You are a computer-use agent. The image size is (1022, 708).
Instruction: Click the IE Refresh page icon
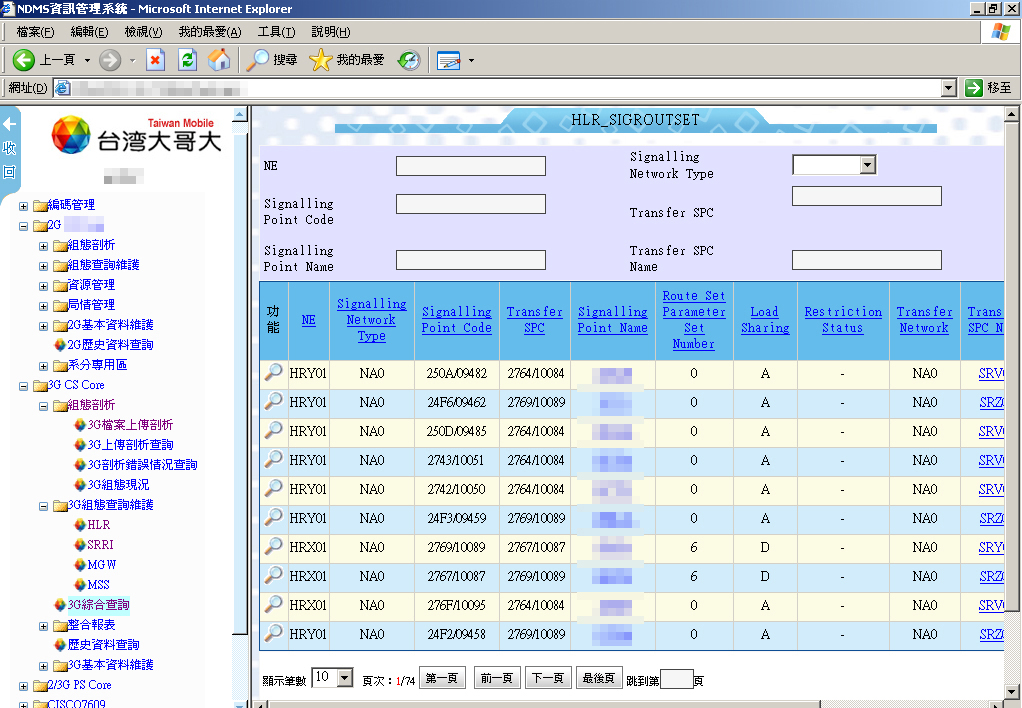click(187, 60)
